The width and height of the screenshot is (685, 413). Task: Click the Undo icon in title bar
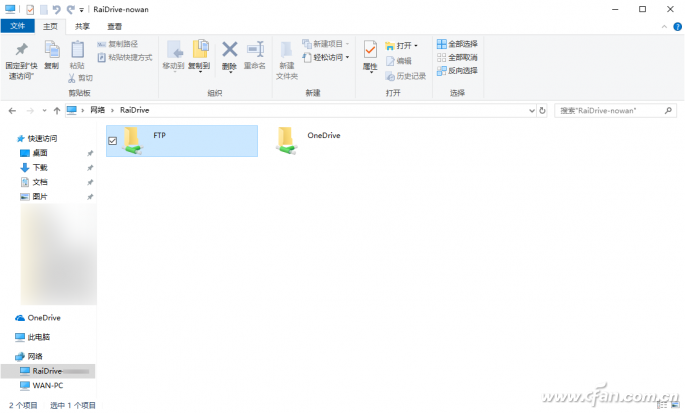[x=56, y=9]
